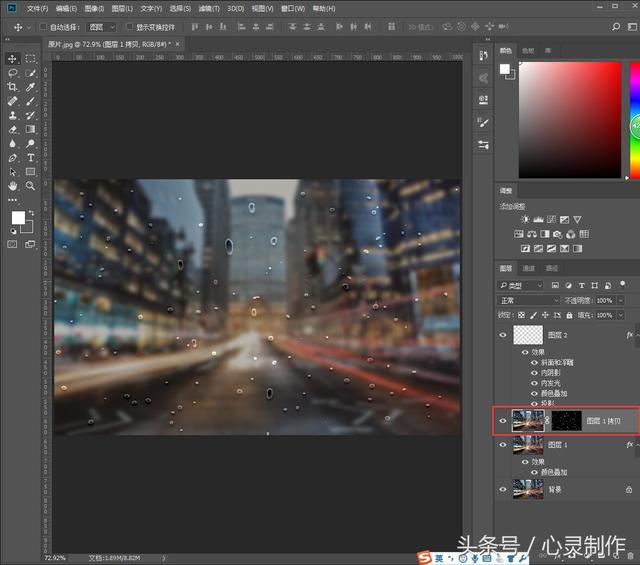
Task: Tick the 显示变换控件 checkbox
Action: (129, 27)
